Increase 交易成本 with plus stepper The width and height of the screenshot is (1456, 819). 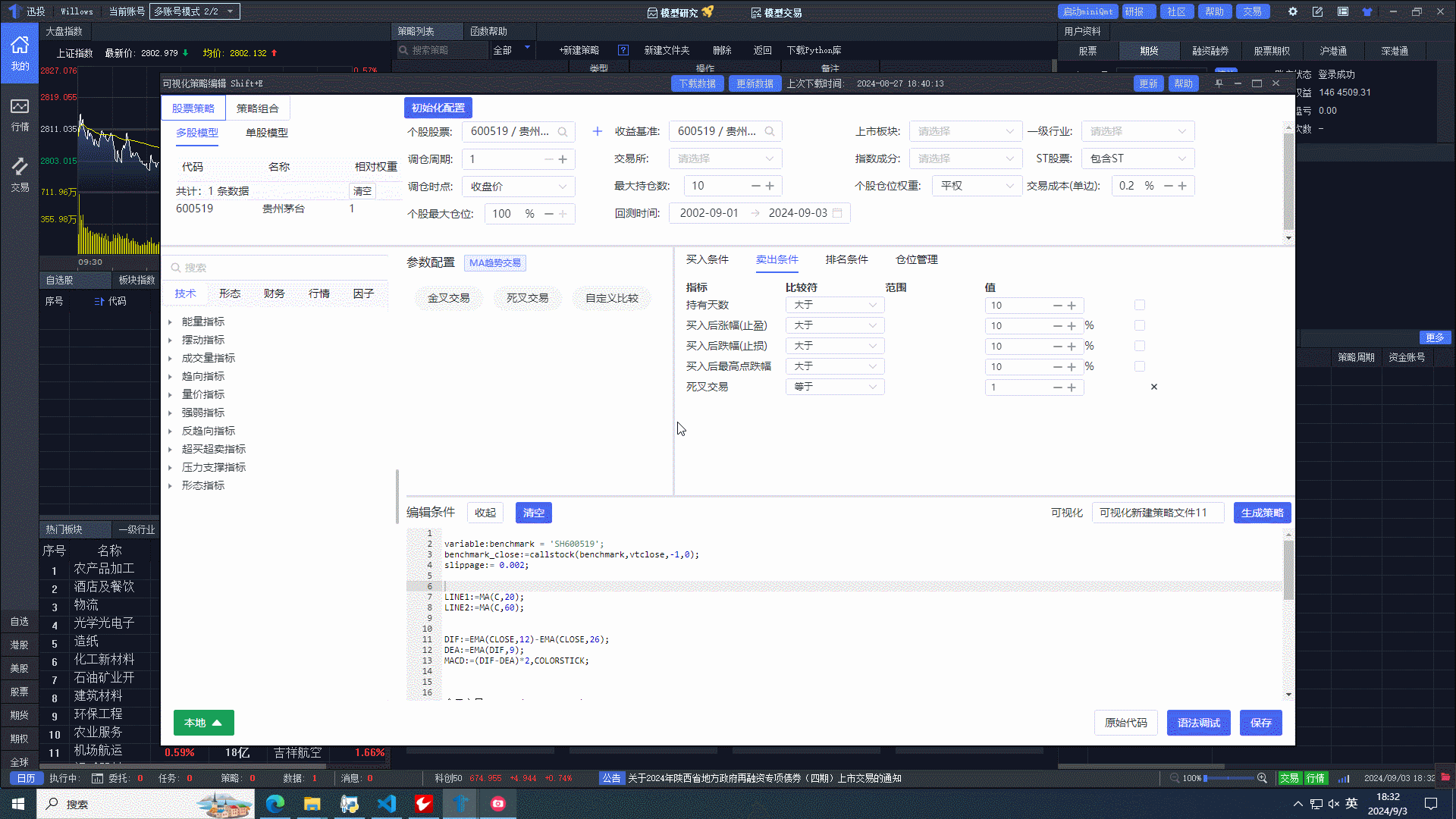(1182, 186)
